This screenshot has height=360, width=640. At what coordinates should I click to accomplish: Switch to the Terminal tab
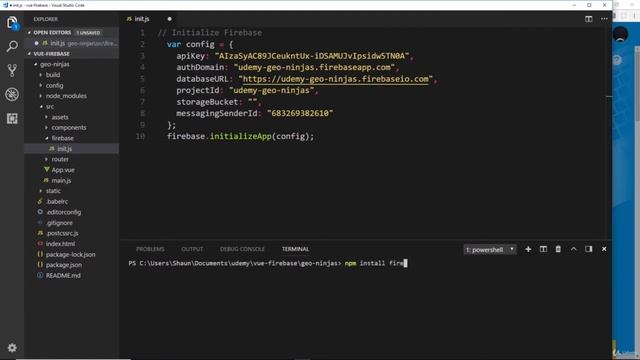(x=295, y=249)
